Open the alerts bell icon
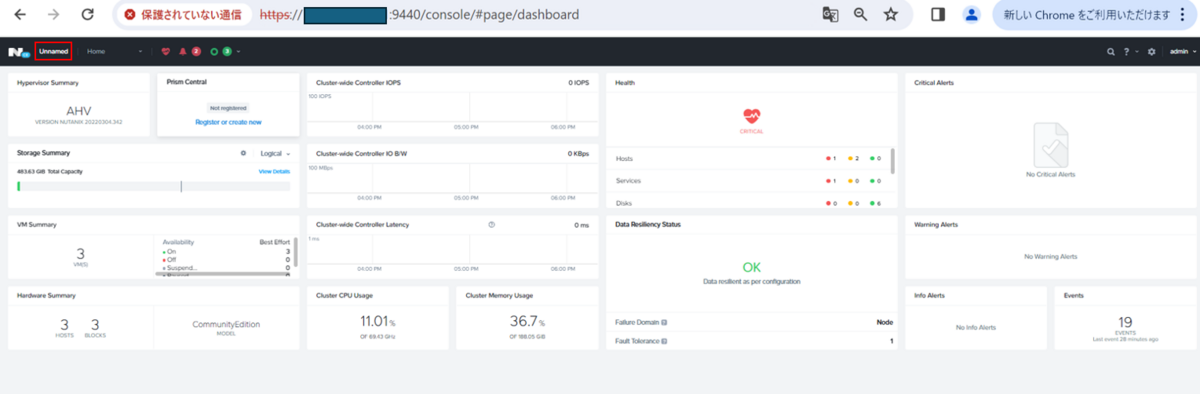 click(183, 51)
